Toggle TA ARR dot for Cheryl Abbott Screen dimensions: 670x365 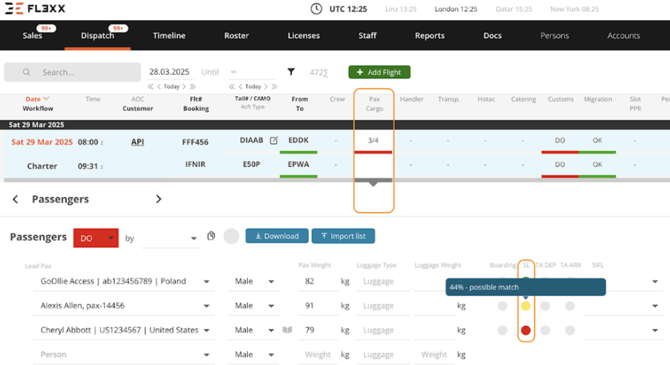coord(570,330)
